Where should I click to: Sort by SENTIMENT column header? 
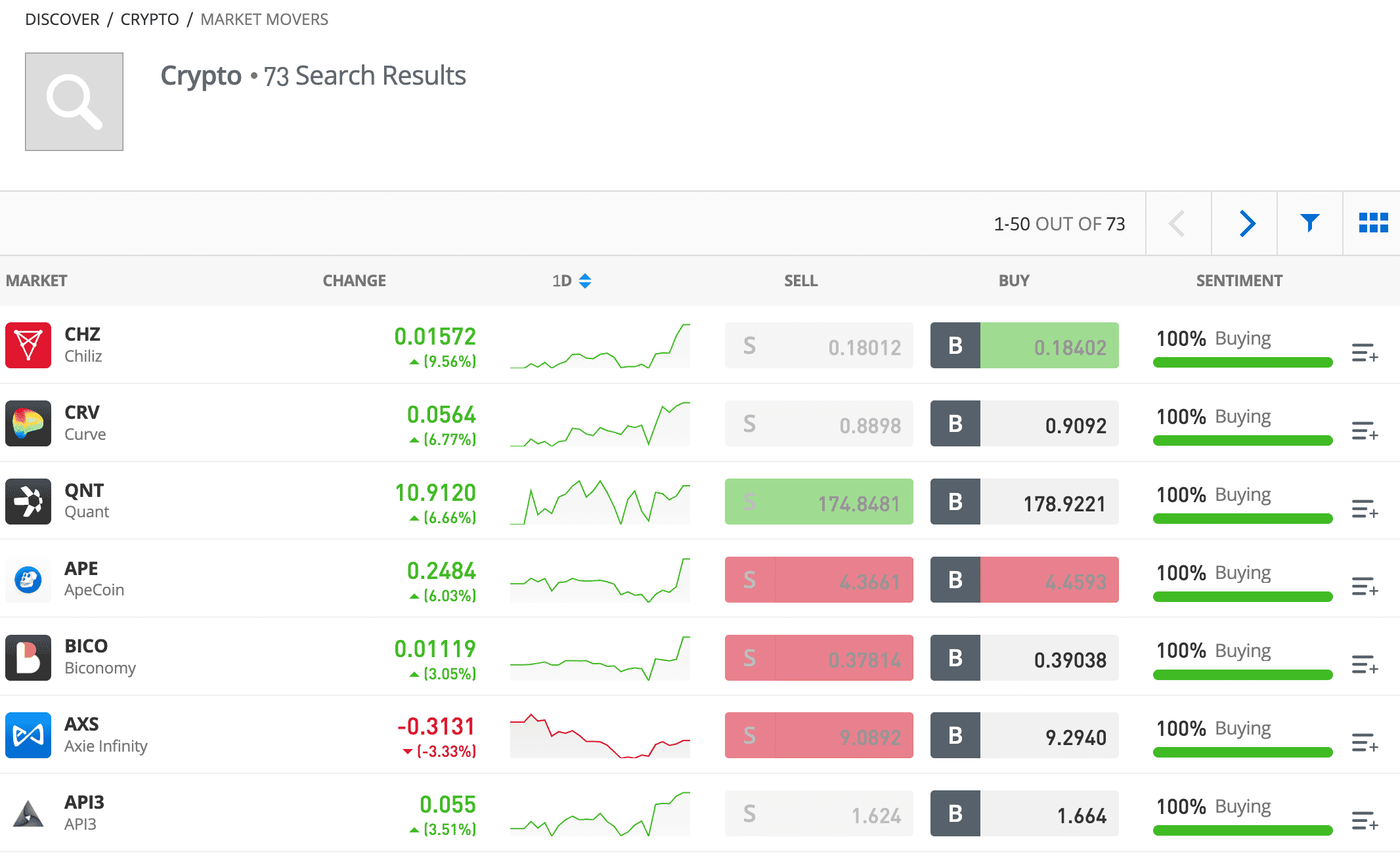[x=1239, y=281]
